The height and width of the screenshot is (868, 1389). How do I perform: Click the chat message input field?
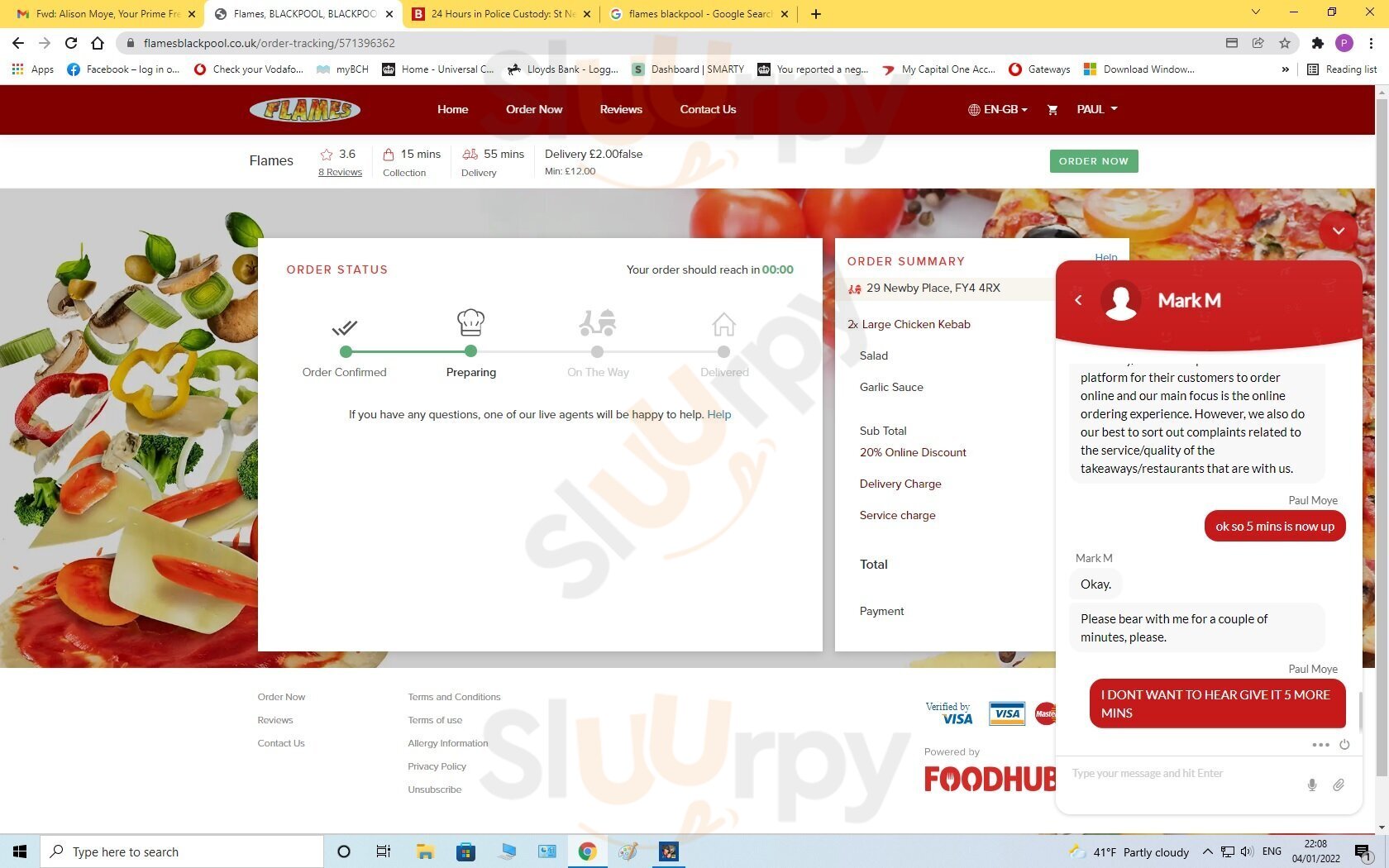pyautogui.click(x=1182, y=774)
